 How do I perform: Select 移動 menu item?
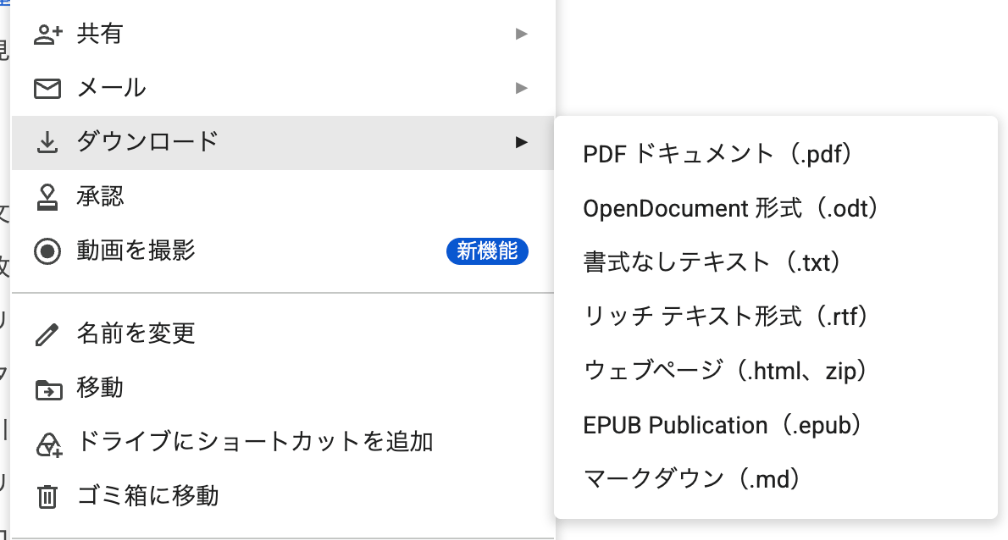click(x=282, y=388)
